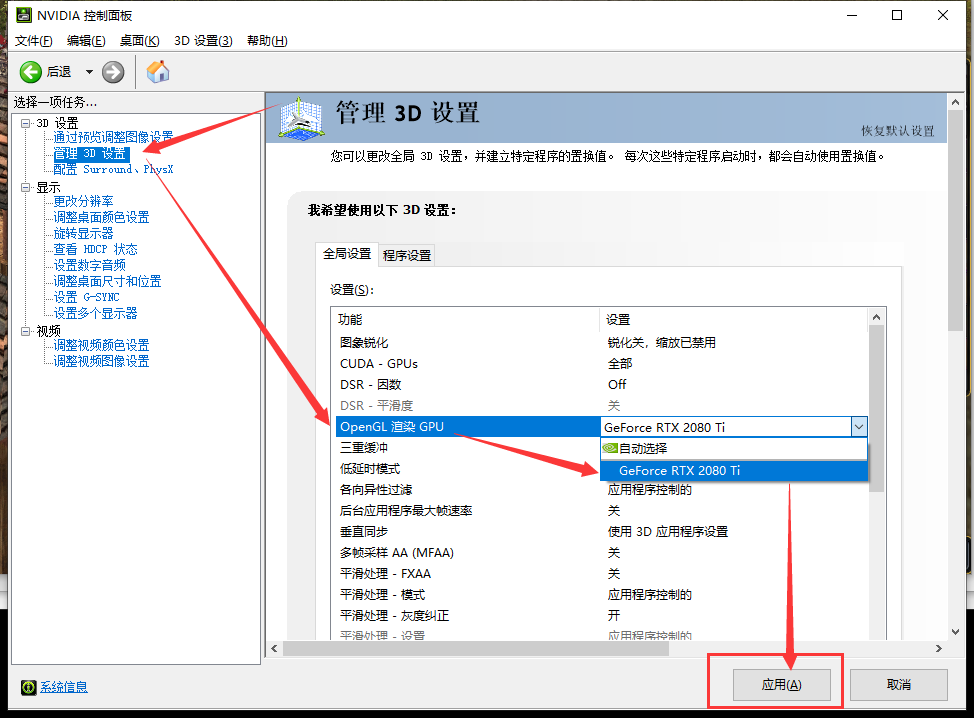This screenshot has height=718, width=974.
Task: Click the 取消 cancel button
Action: [899, 684]
